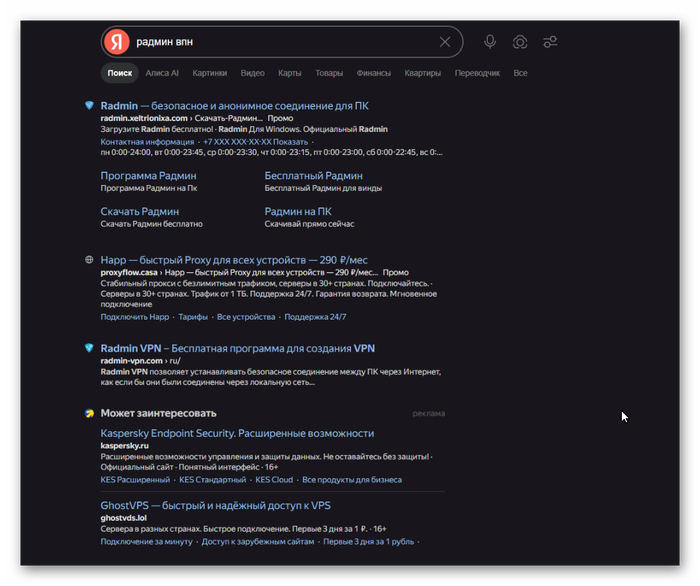Open the Переводчик tab

(477, 73)
